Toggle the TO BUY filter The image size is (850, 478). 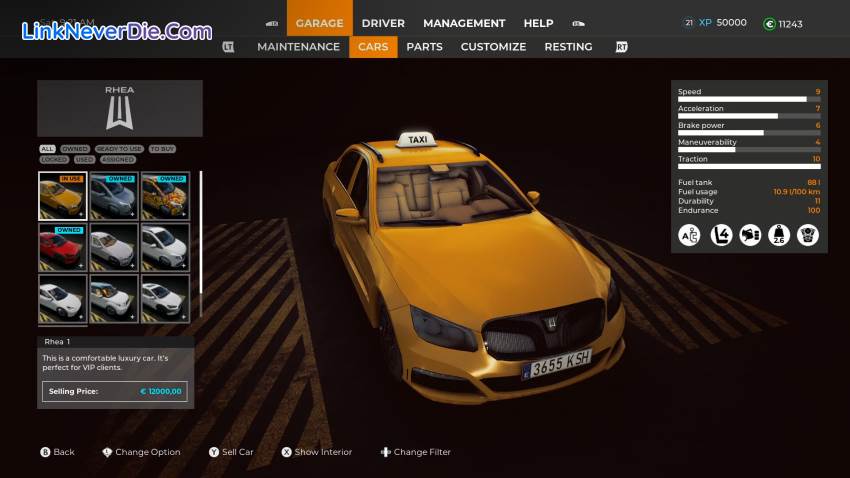pos(162,149)
